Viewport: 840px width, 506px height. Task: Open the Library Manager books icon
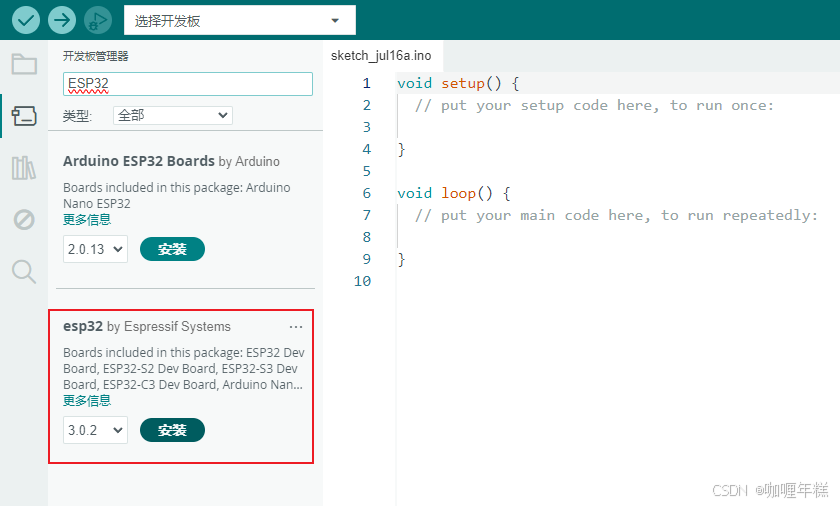coord(24,168)
